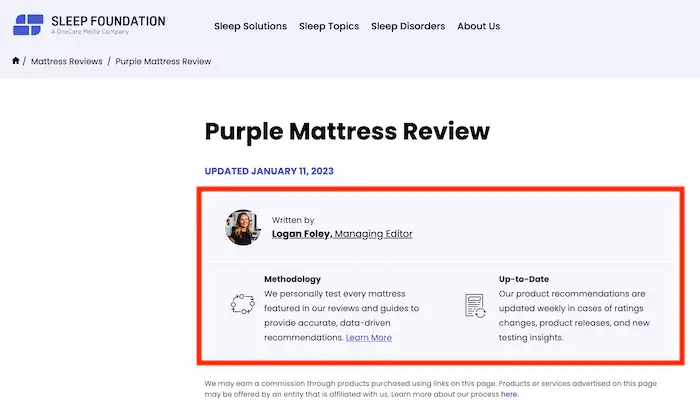Screen dimensions: 700x414
Task: Go to Mattress Reviews breadcrumb
Action: [x=67, y=61]
